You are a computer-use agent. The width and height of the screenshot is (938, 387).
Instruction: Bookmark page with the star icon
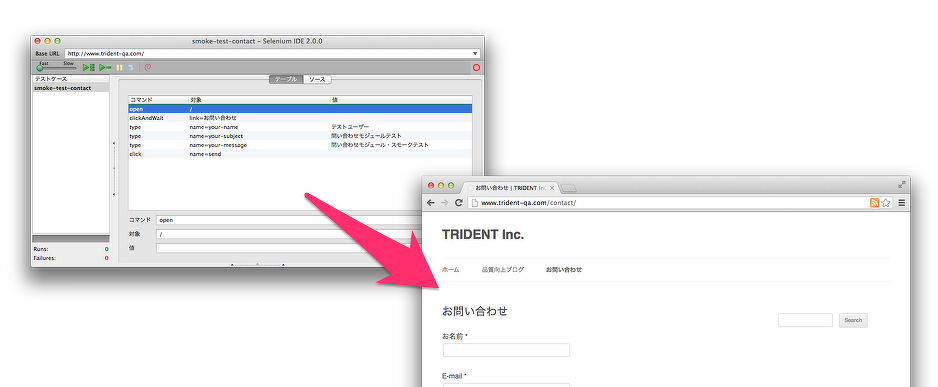tap(886, 203)
